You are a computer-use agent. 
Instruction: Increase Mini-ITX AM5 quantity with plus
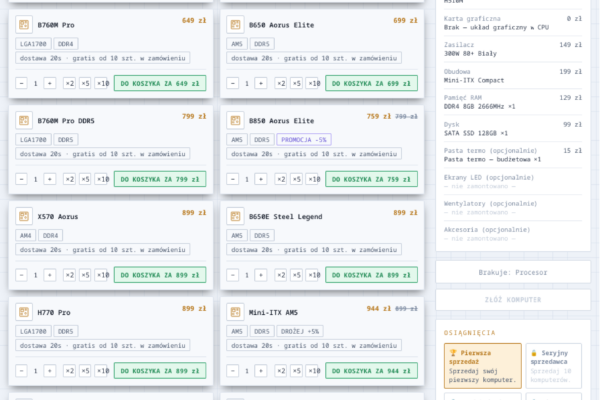coord(261,371)
